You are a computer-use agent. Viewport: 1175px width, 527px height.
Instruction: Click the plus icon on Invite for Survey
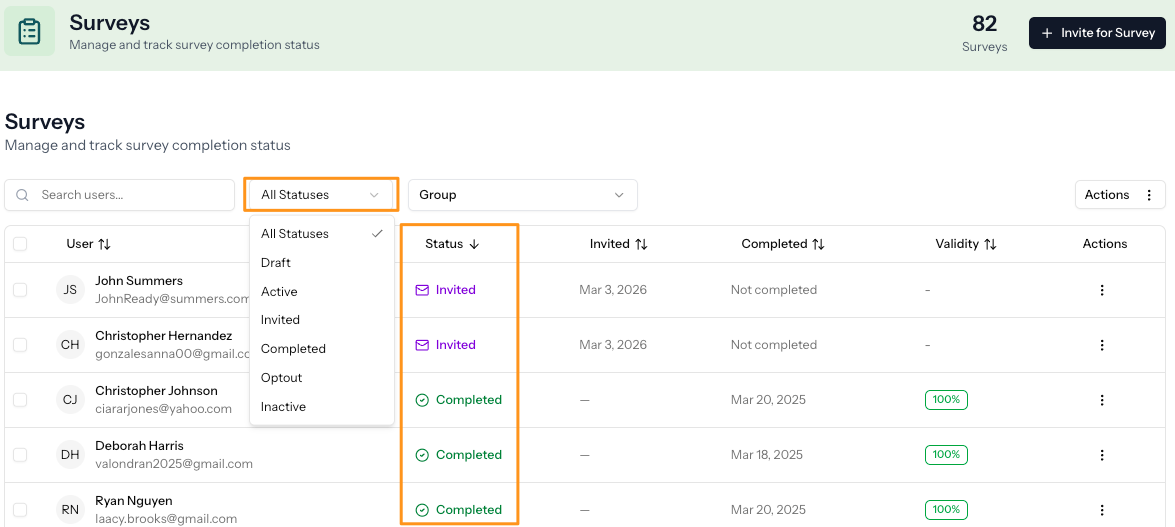tap(1048, 33)
